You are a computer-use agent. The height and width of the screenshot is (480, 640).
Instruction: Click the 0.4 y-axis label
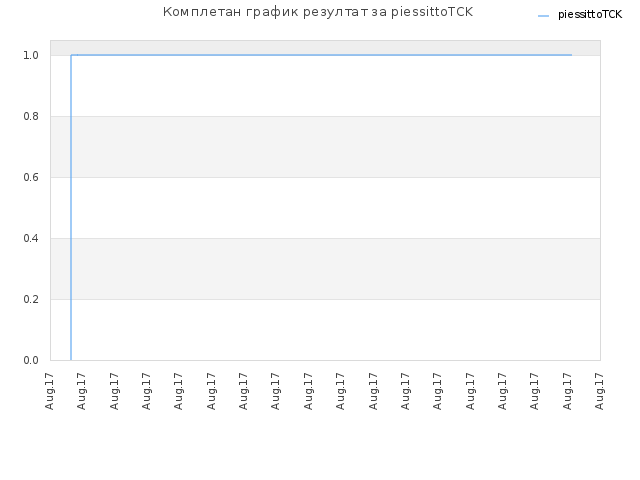31,238
